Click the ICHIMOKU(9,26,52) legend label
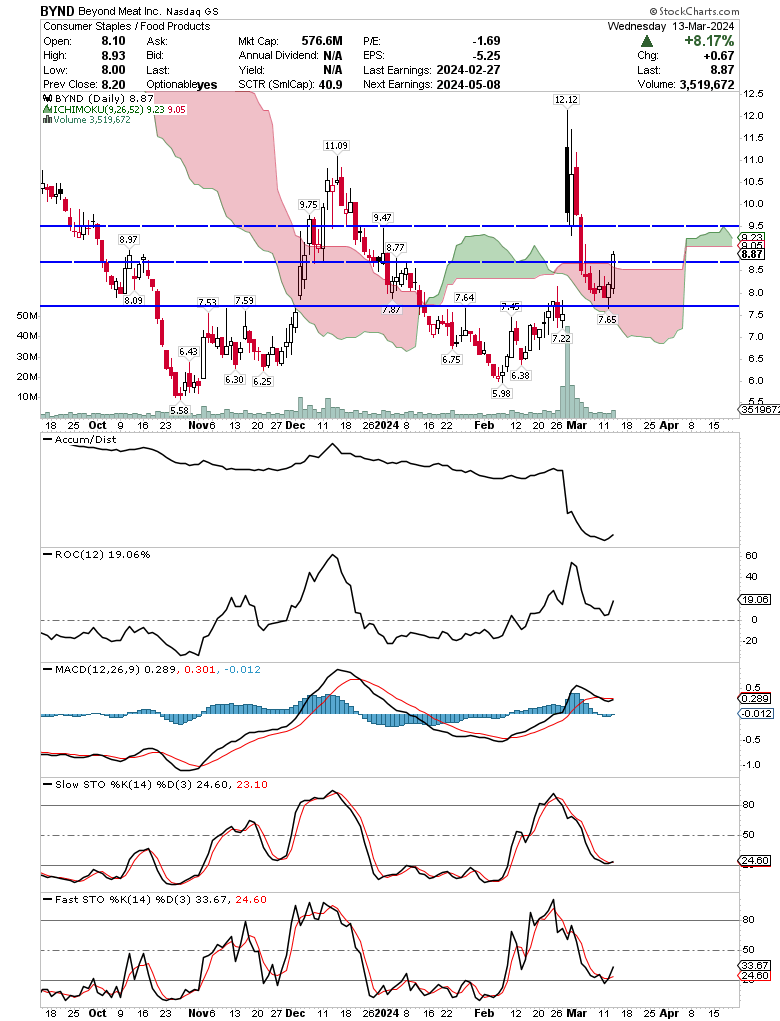Viewport: 780px width, 1021px height. click(x=100, y=109)
